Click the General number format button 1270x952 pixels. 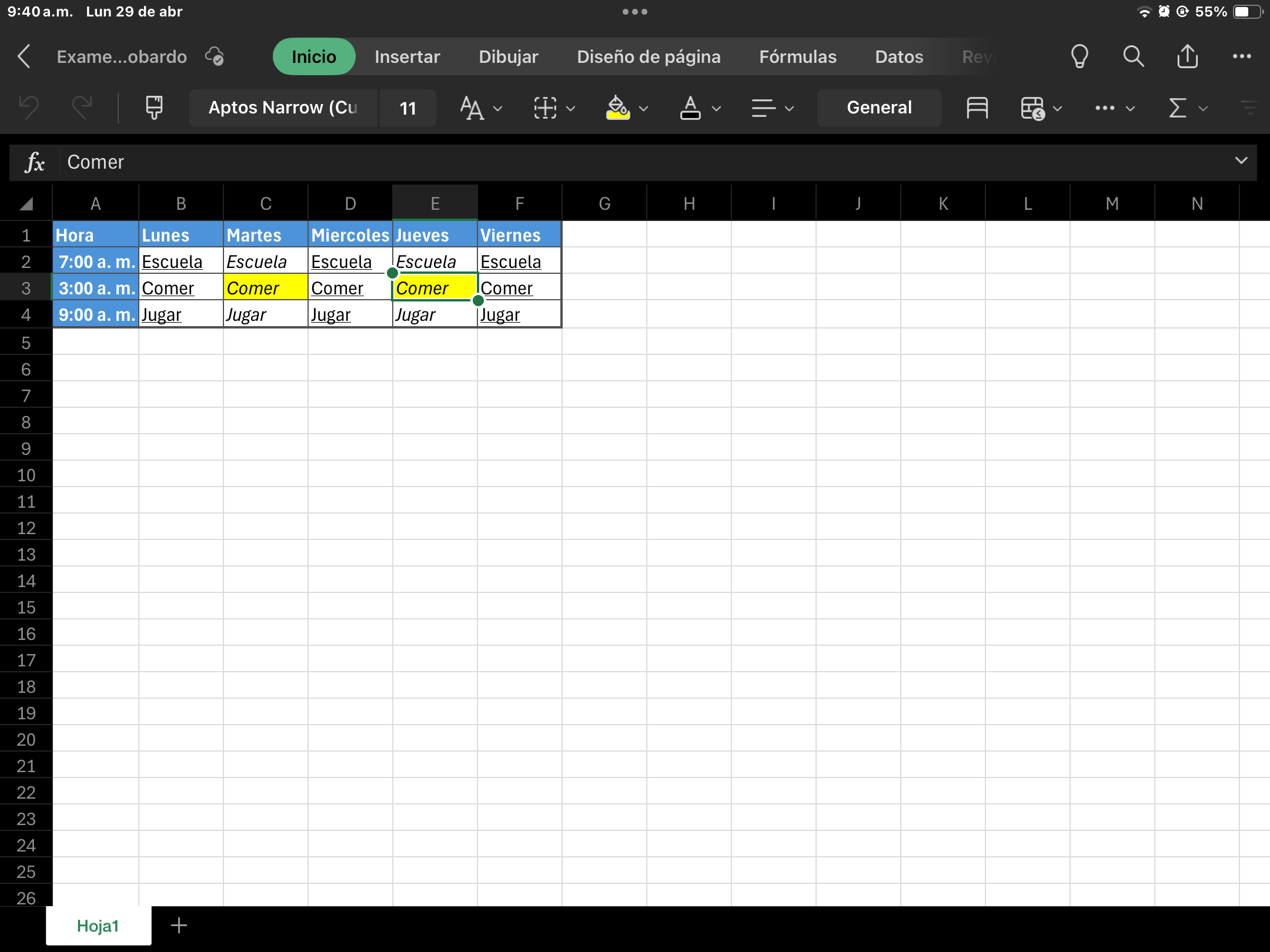879,108
